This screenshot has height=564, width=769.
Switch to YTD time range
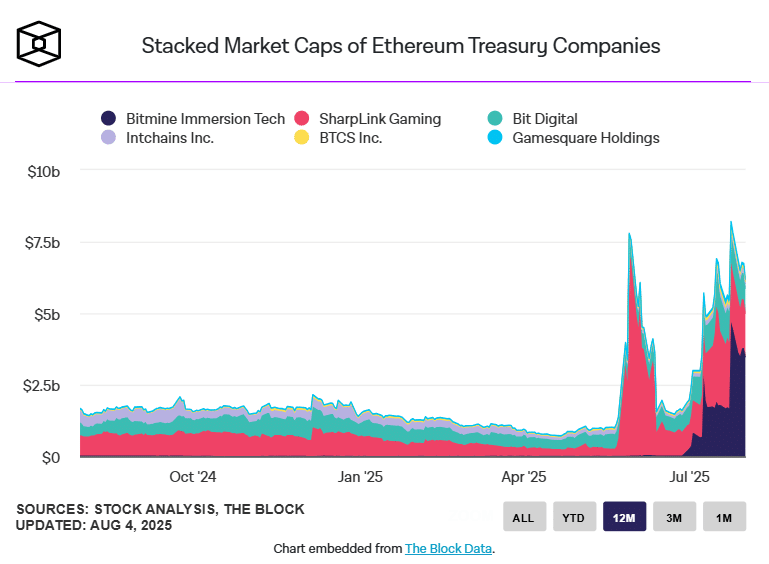(x=574, y=517)
